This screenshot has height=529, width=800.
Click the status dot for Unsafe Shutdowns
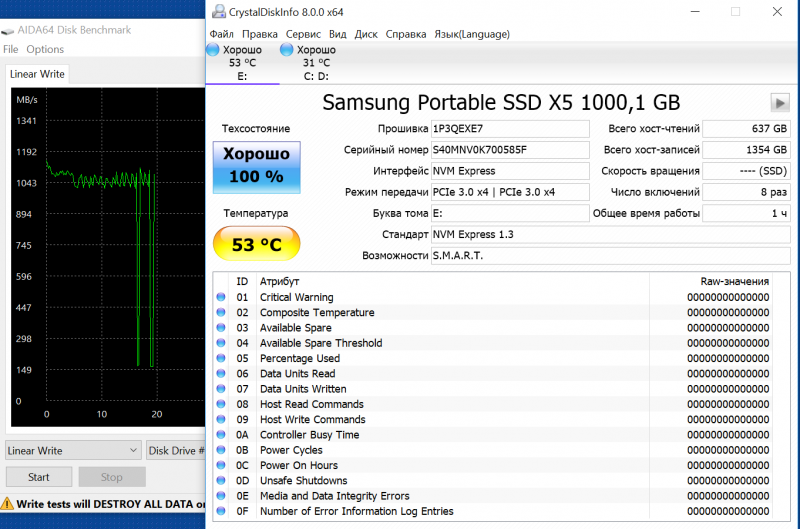click(221, 481)
